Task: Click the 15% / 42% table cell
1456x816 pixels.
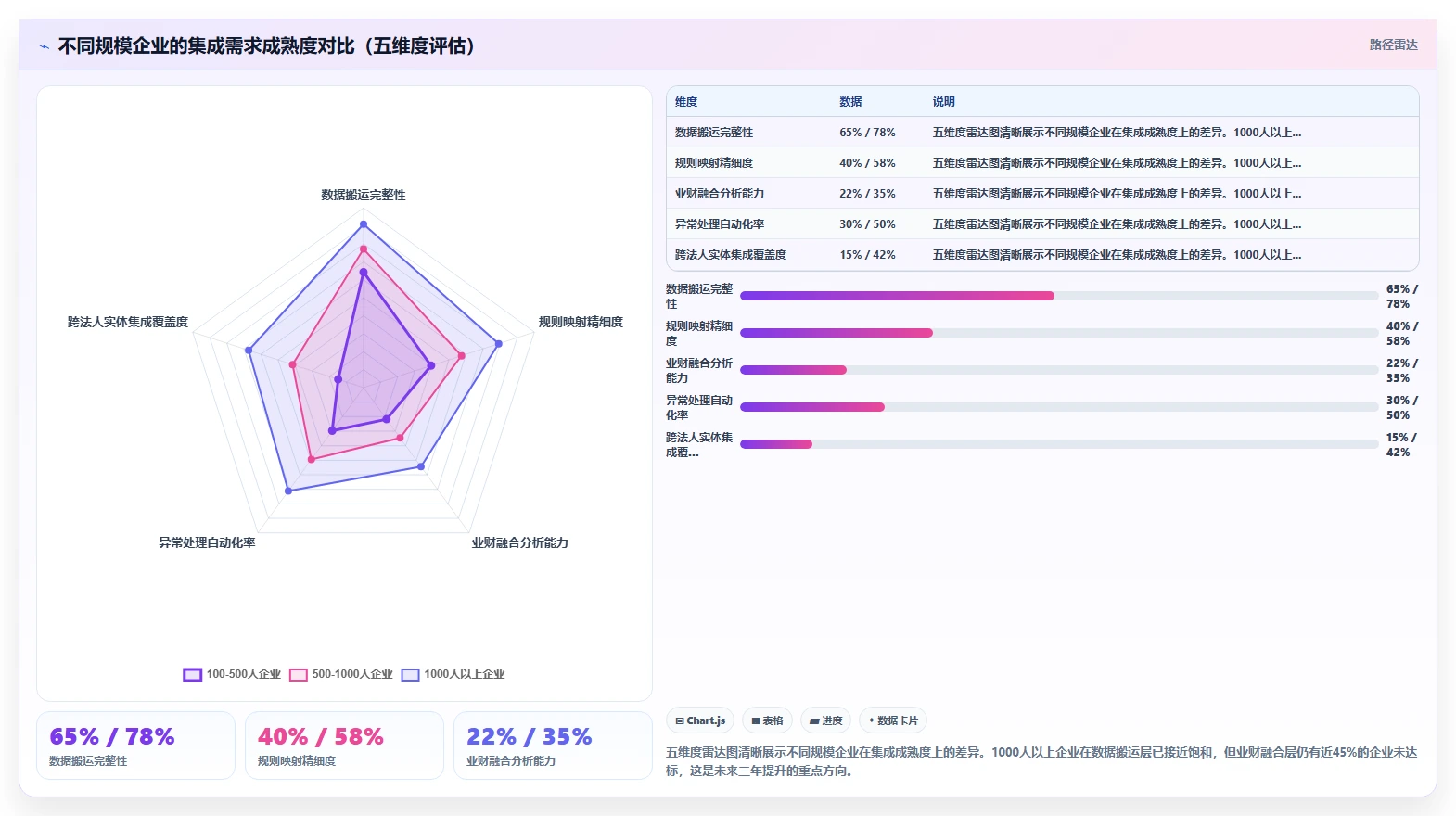Action: [x=867, y=255]
